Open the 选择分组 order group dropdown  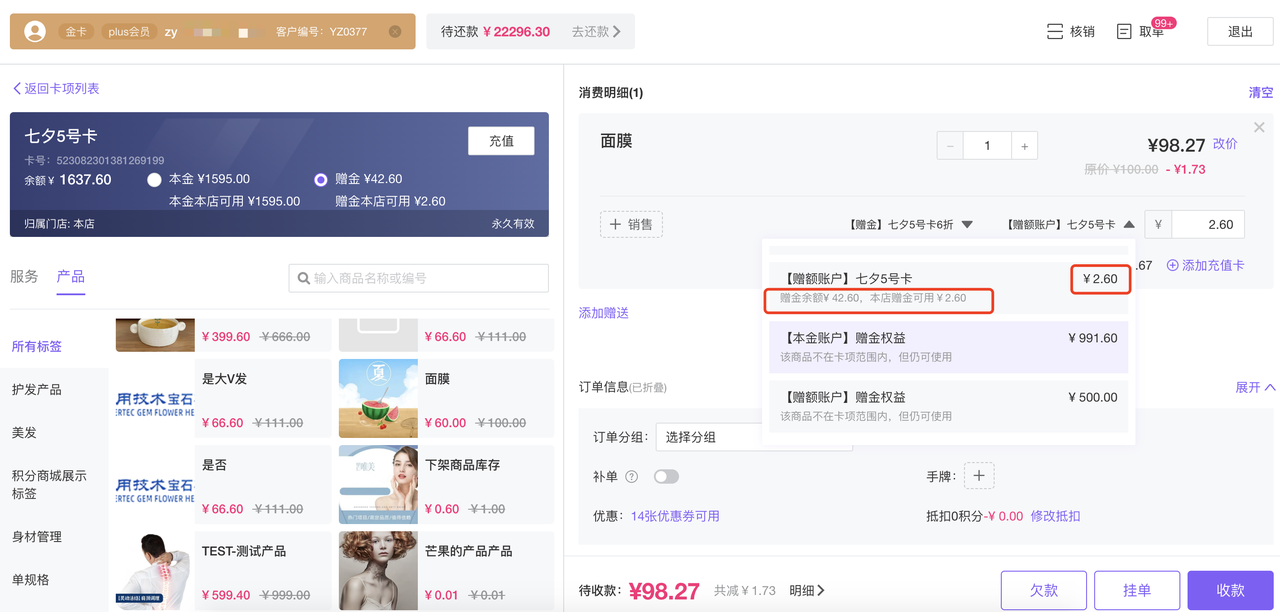[754, 437]
